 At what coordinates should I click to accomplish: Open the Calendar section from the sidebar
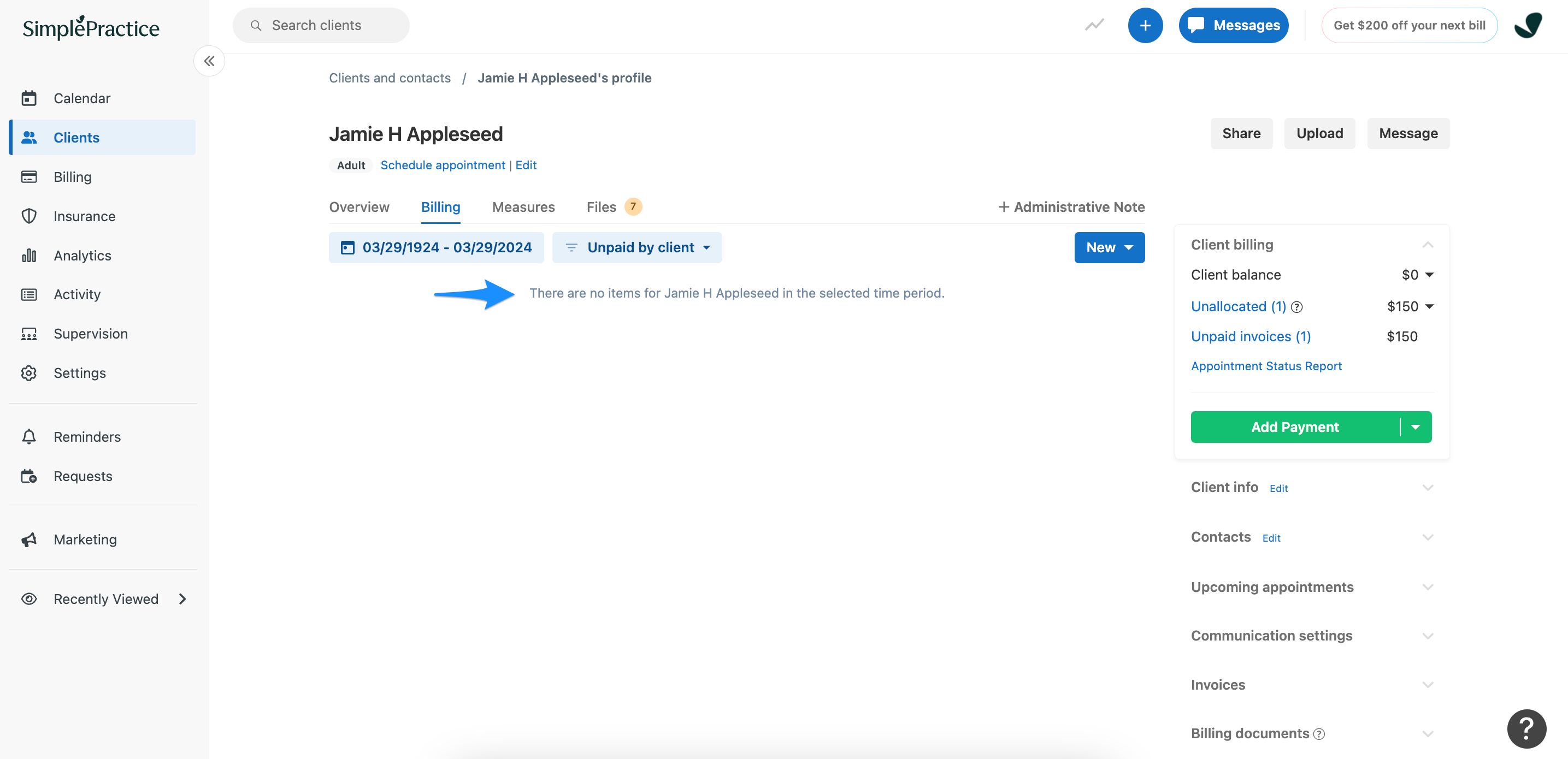29,98
